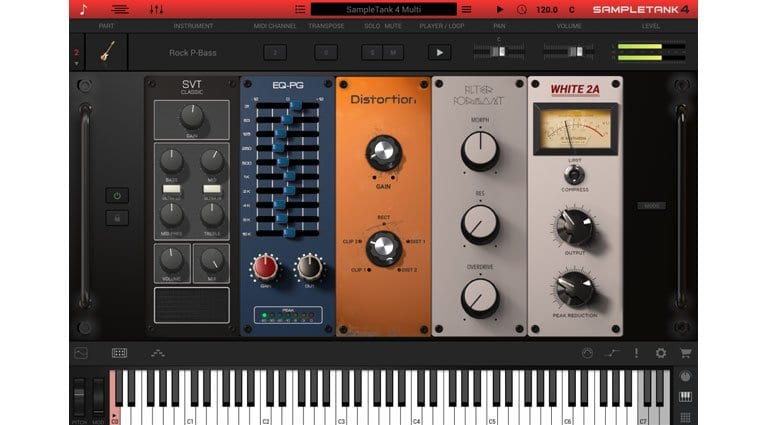Click the pitch wheel

click(x=79, y=397)
